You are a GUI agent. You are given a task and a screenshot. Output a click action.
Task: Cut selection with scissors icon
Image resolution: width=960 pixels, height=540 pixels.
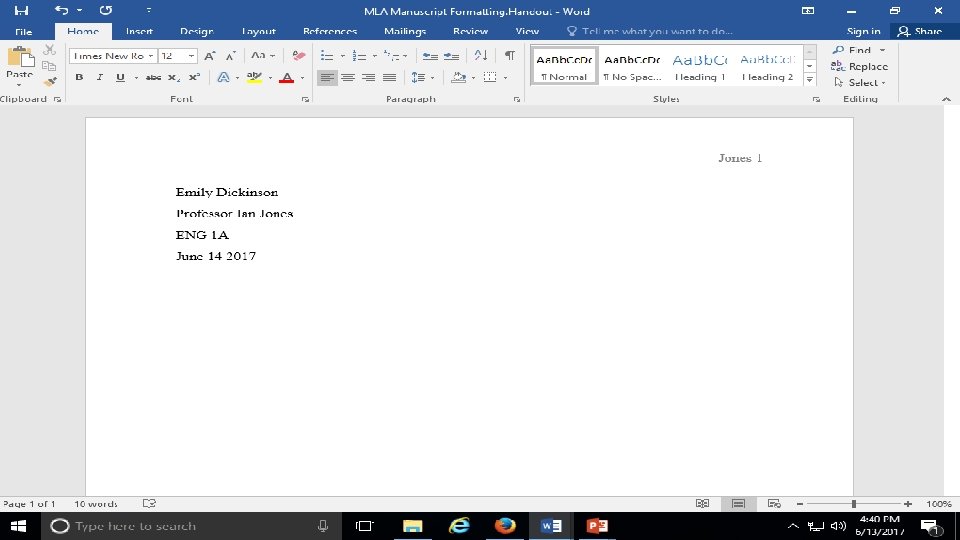[x=50, y=50]
